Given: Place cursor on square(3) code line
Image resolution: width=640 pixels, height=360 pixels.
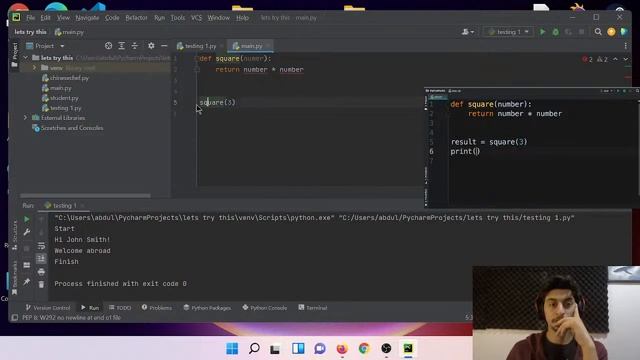Looking at the screenshot, I should [x=217, y=102].
